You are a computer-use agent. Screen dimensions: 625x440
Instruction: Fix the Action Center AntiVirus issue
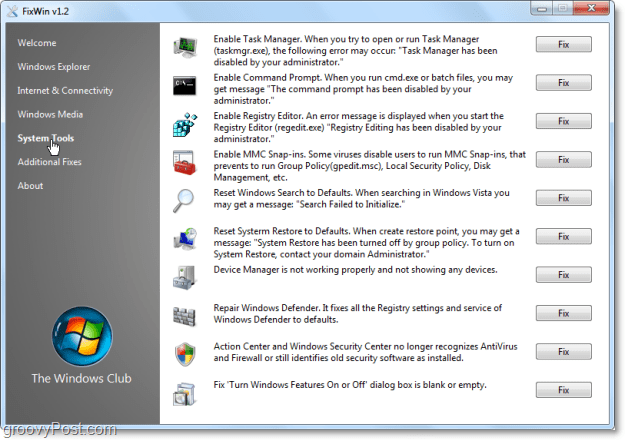click(x=564, y=352)
